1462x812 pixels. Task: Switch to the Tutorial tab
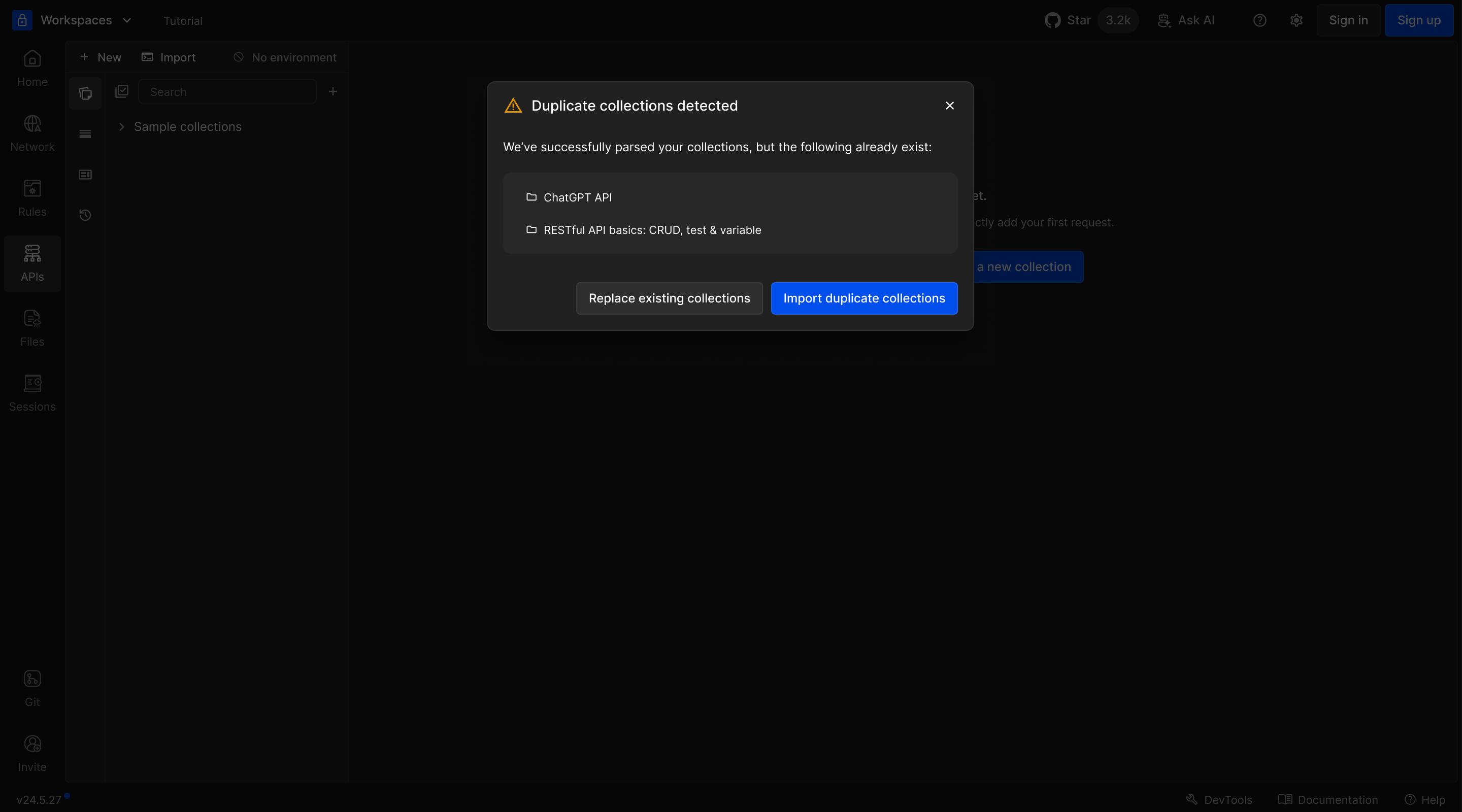(183, 21)
